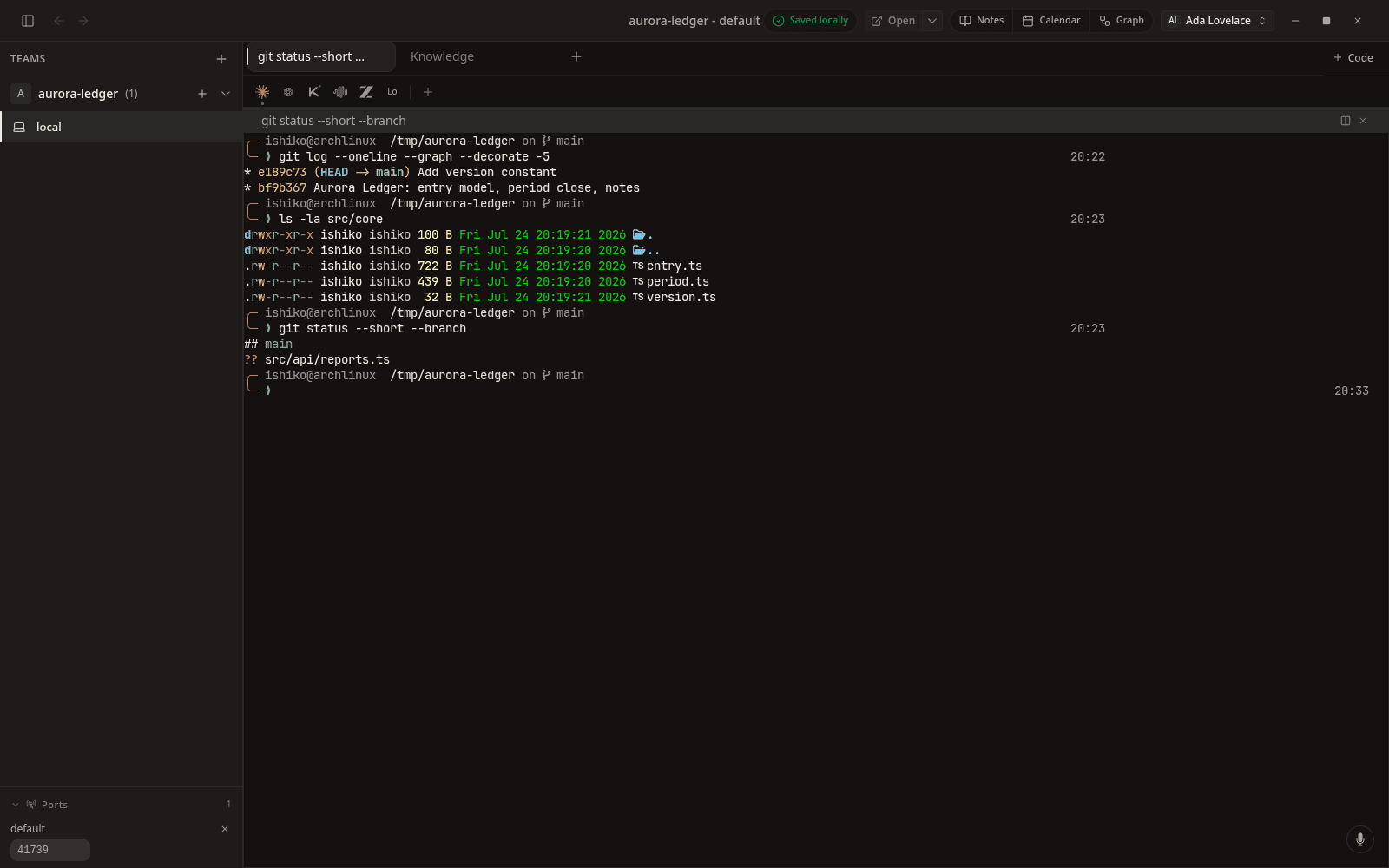Activate the microphone voice input button

[x=1360, y=839]
